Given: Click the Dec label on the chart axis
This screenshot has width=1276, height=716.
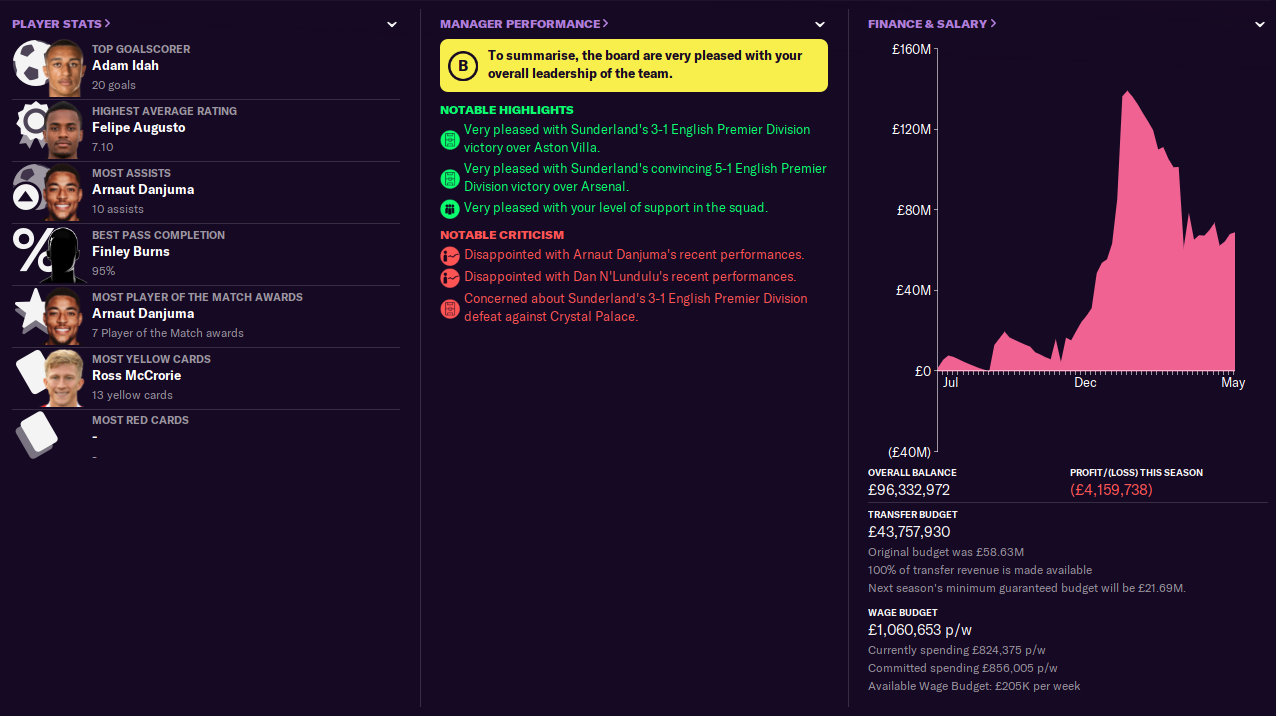Looking at the screenshot, I should point(1085,383).
